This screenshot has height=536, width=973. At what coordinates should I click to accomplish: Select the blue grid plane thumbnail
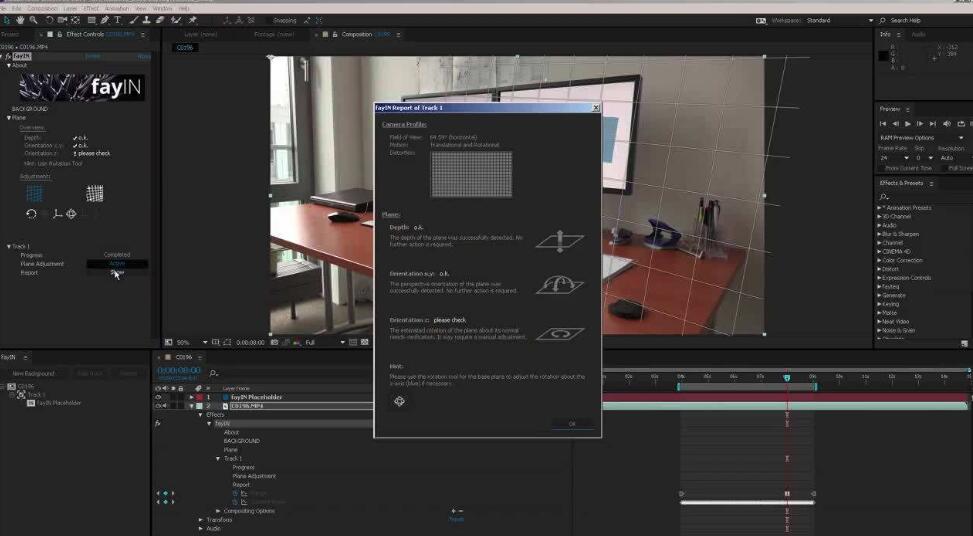point(35,194)
